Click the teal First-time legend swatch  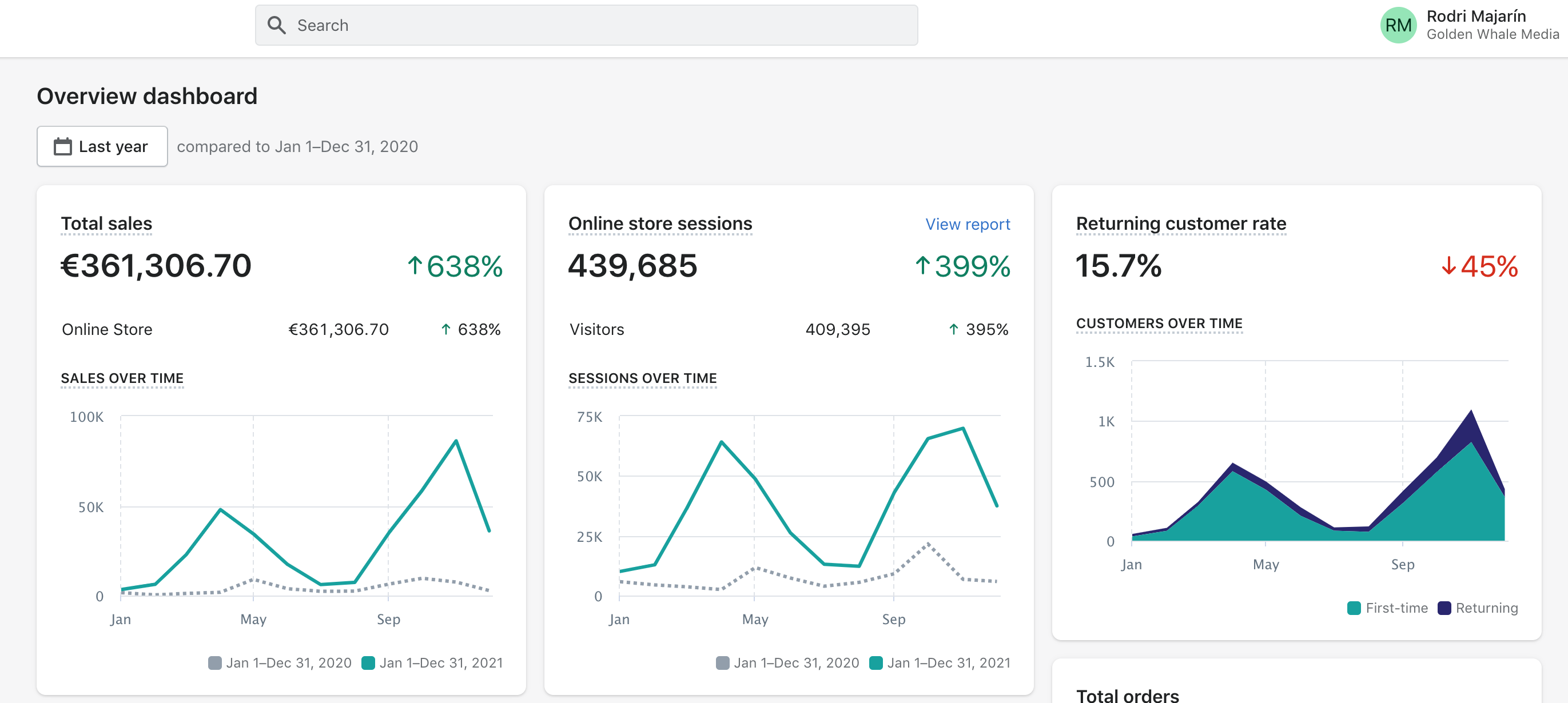(1354, 608)
